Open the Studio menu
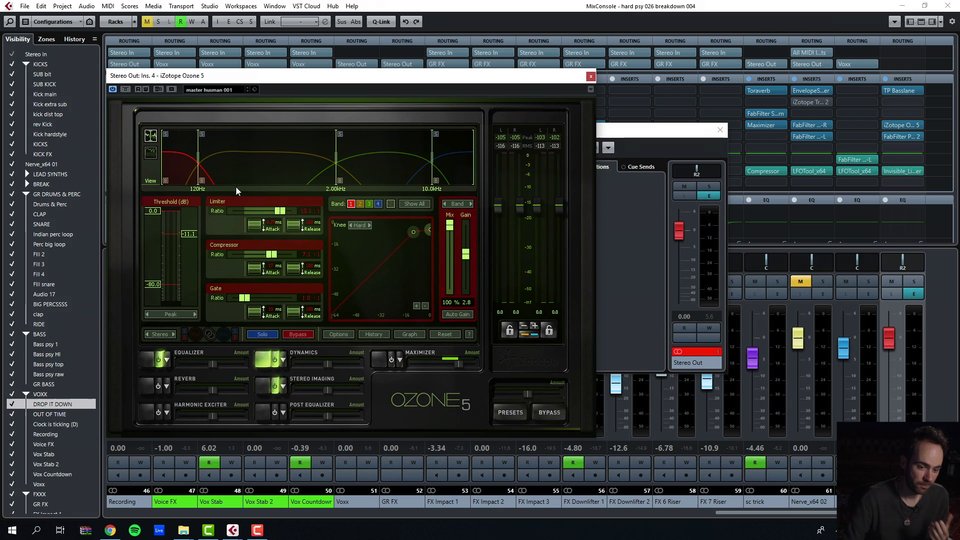The image size is (960, 540). click(209, 6)
